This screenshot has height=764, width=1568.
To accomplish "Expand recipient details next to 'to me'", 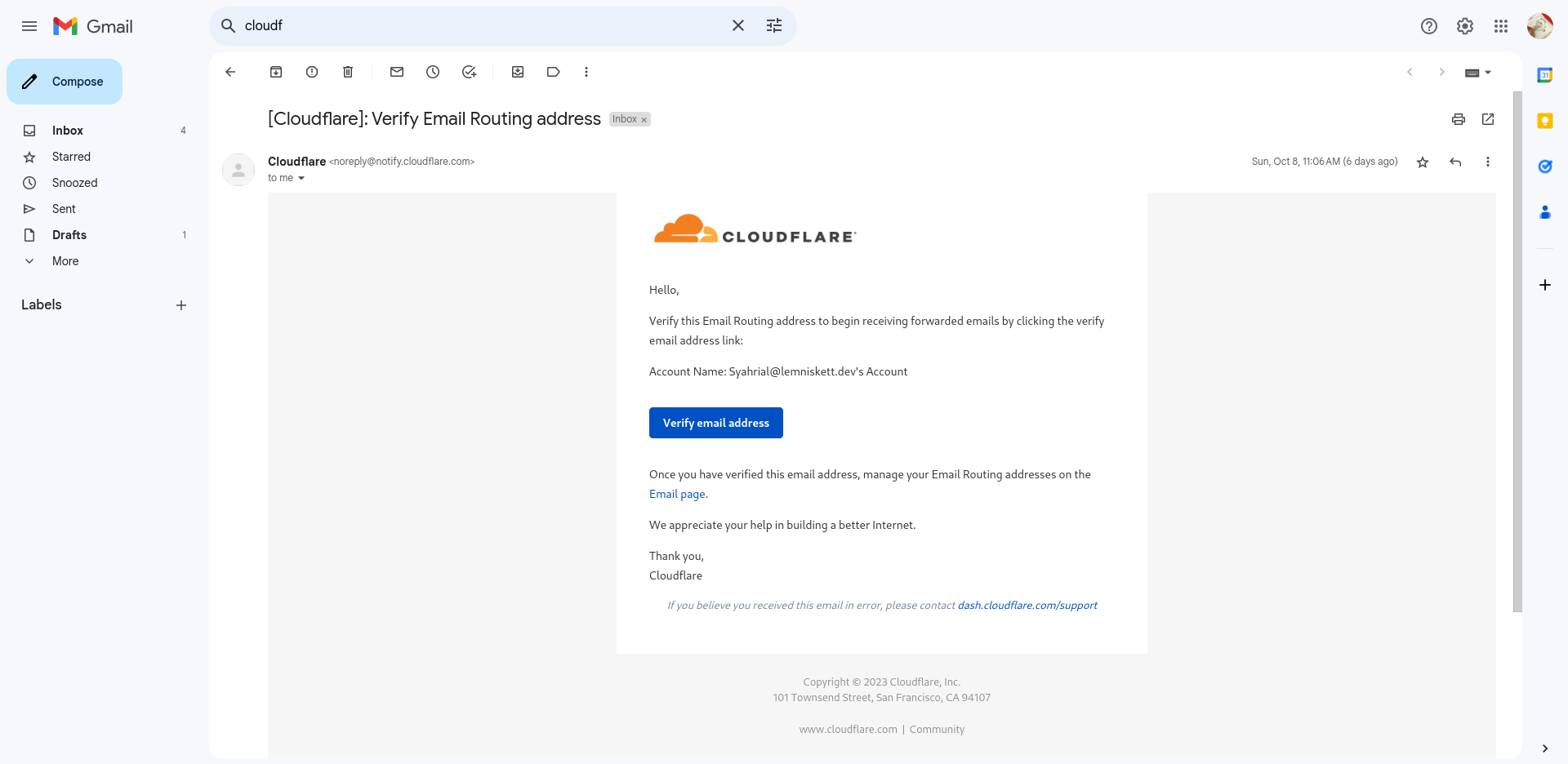I will pyautogui.click(x=301, y=178).
